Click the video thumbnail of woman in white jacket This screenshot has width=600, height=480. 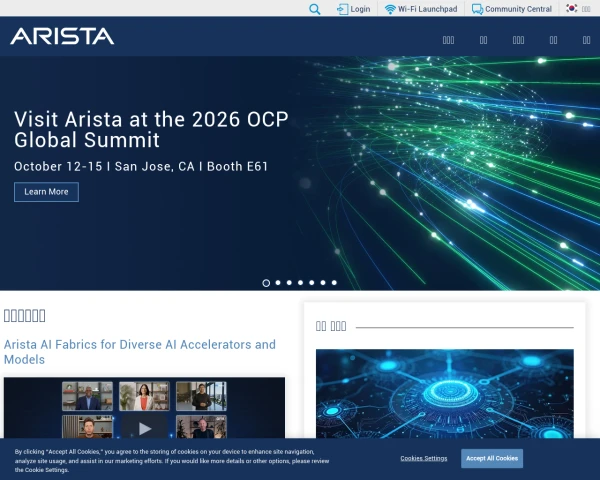click(144, 396)
